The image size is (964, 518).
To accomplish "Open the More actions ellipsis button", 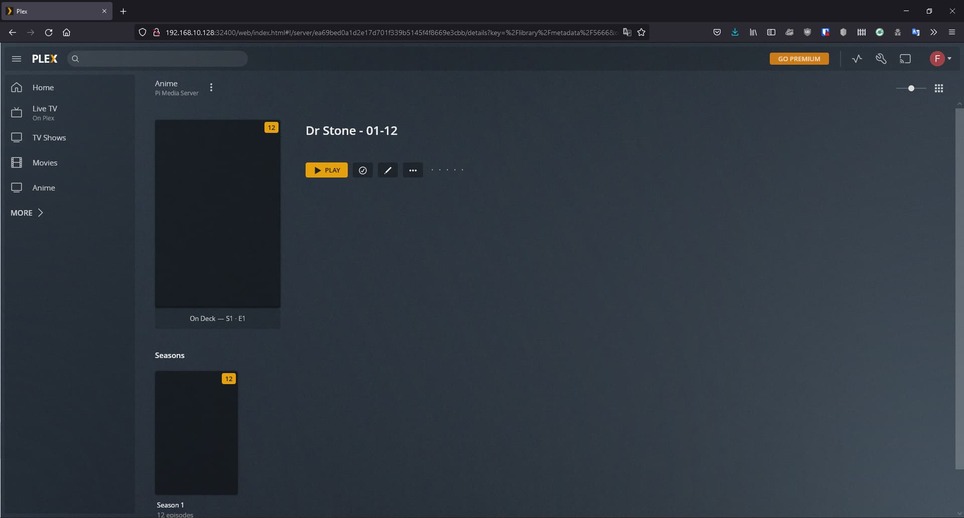I will (x=413, y=170).
